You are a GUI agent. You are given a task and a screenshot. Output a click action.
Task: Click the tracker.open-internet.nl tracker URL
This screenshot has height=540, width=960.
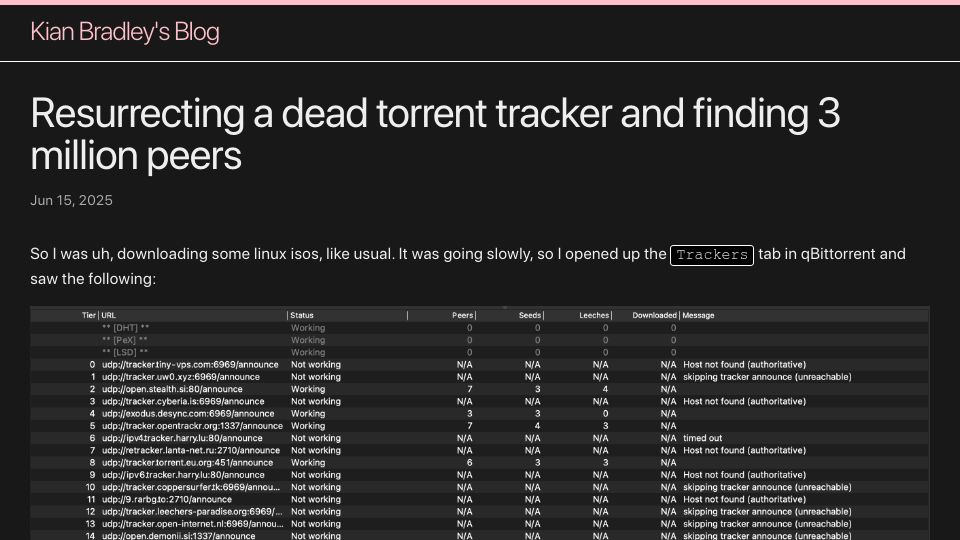[192, 523]
